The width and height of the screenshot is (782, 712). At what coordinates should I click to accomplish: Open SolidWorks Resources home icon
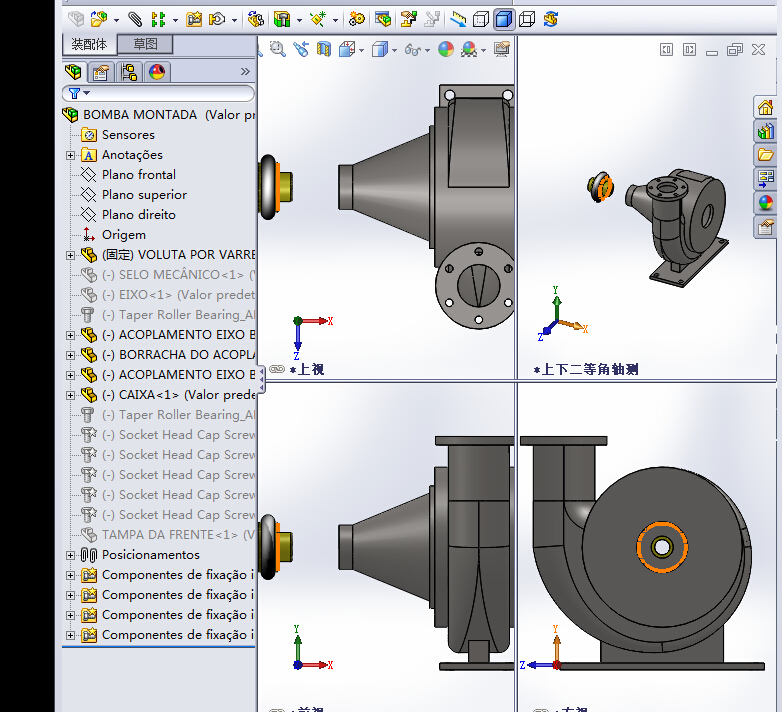click(x=765, y=108)
